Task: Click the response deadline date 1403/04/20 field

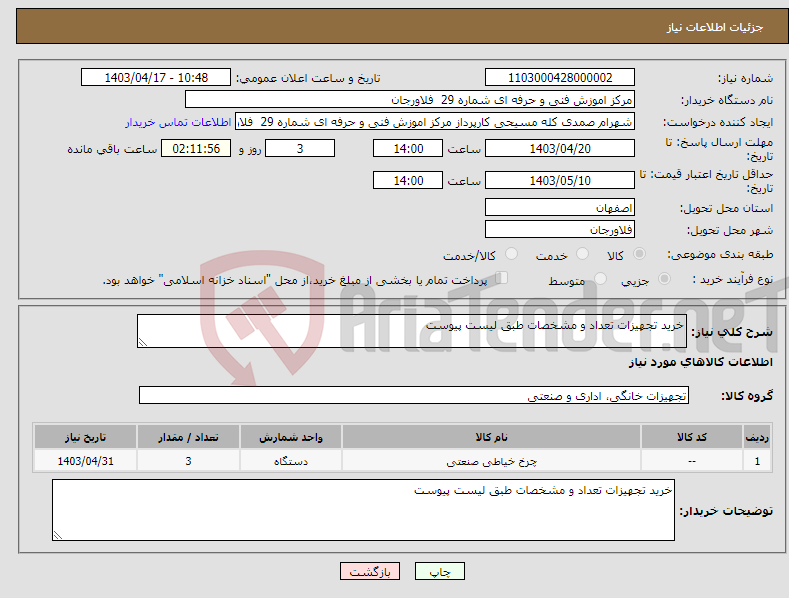Action: [560, 148]
